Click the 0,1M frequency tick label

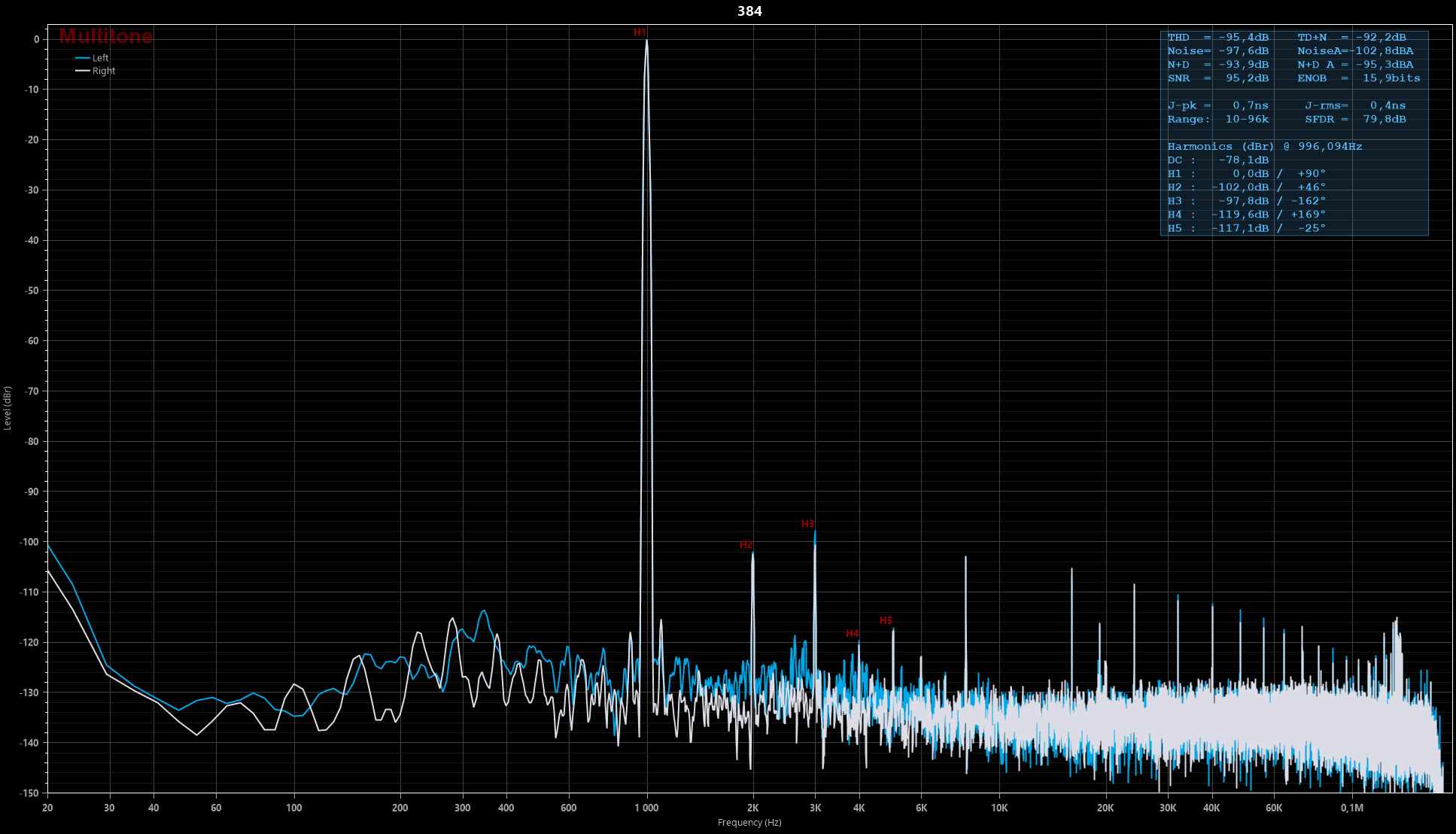click(1351, 808)
